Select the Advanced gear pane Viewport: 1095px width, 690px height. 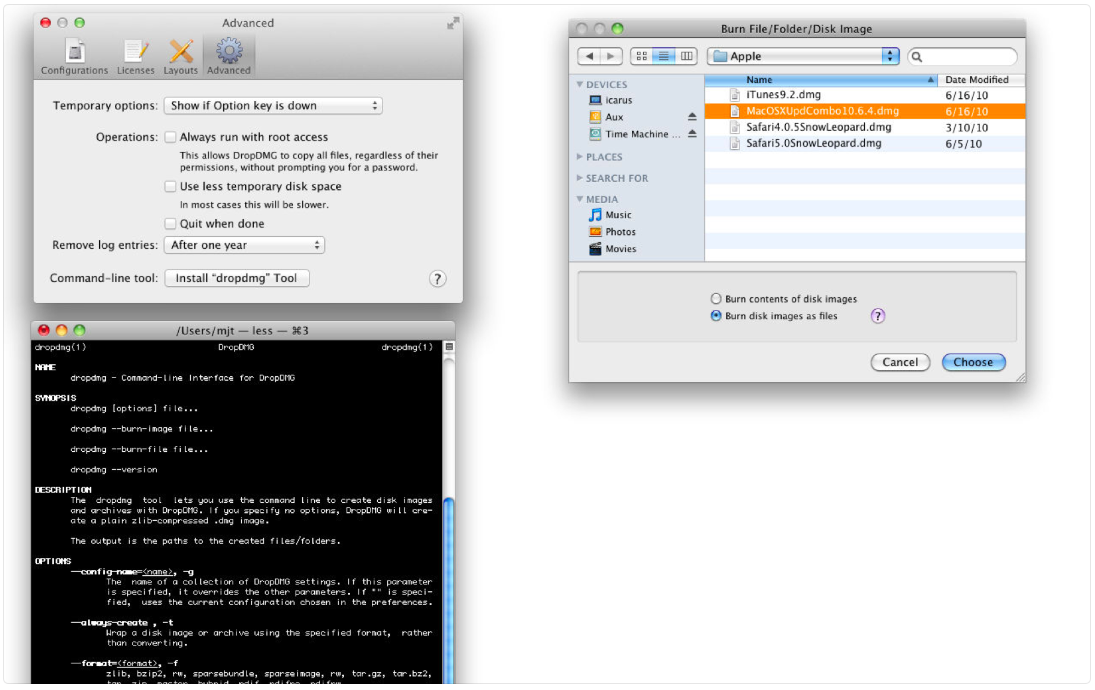click(228, 57)
